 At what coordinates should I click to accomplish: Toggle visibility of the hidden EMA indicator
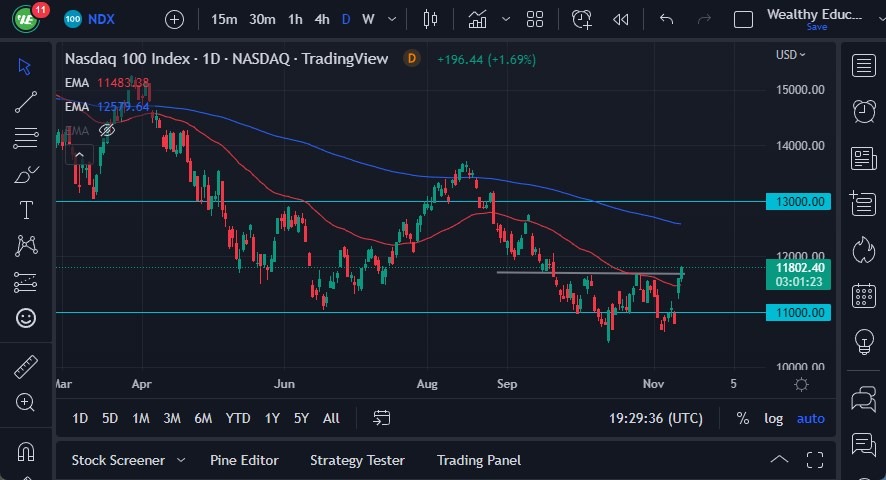107,130
